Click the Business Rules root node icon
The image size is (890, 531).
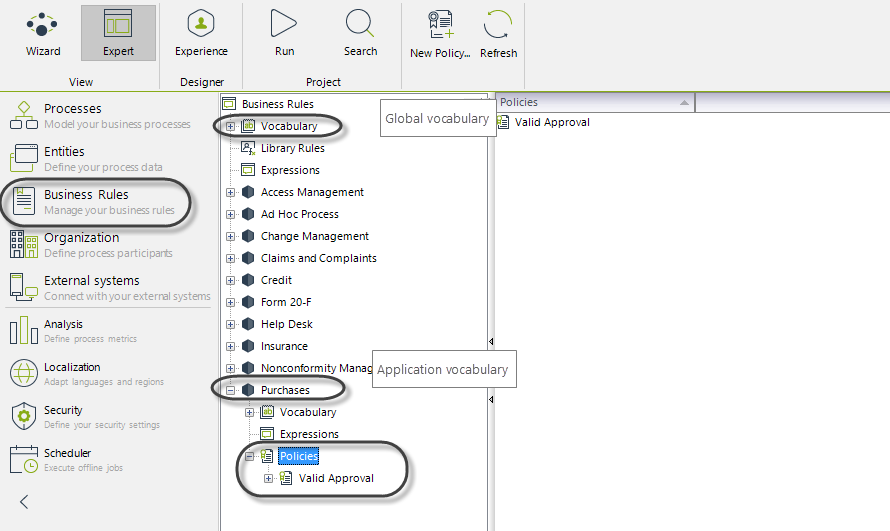pos(229,104)
